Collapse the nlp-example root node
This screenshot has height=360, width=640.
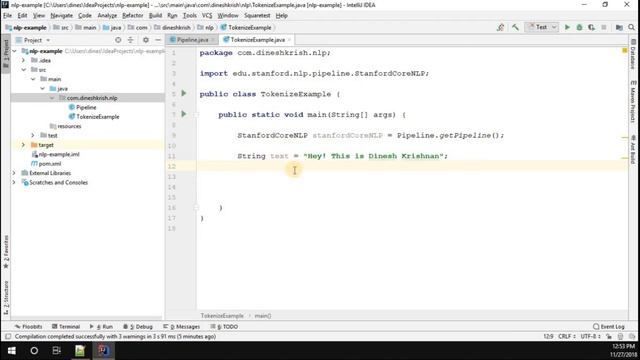15,51
